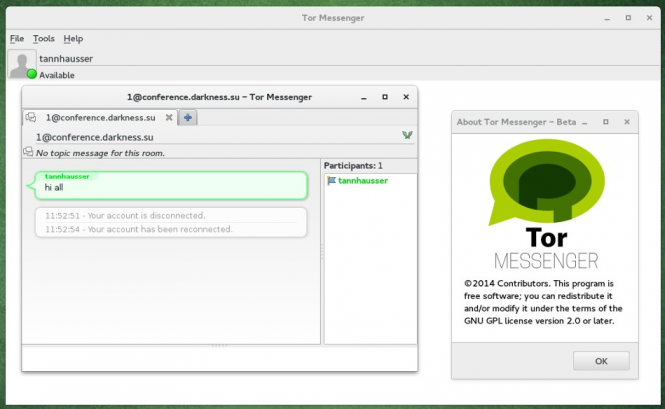Open the File menu
Viewport: 665px width, 409px height.
(16, 38)
